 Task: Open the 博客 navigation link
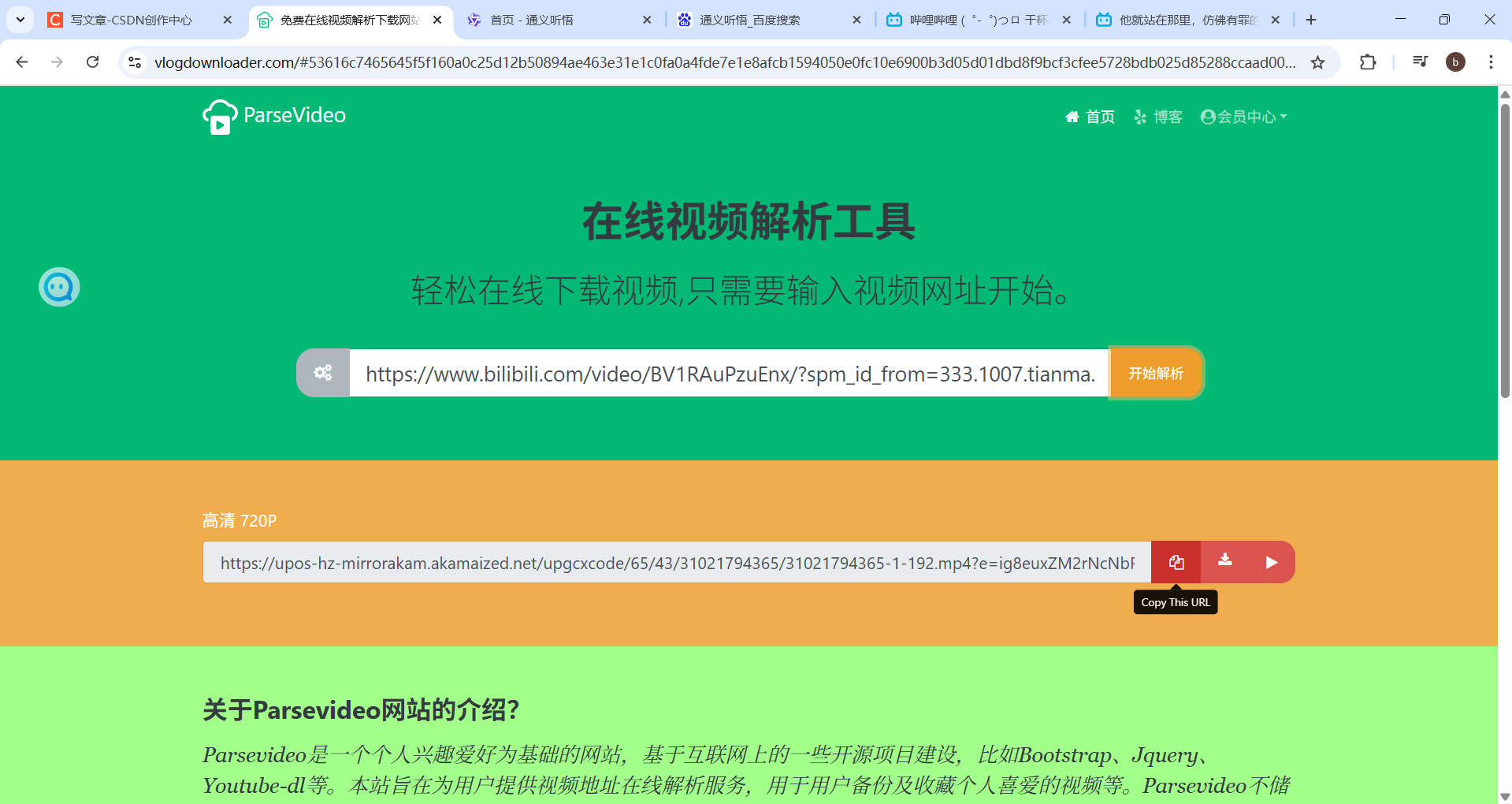pos(1158,117)
